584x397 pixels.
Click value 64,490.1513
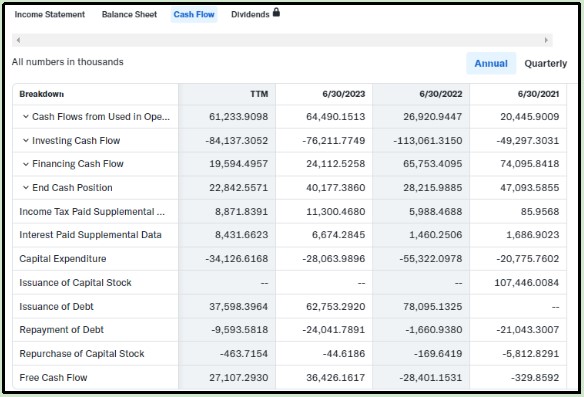coord(336,117)
